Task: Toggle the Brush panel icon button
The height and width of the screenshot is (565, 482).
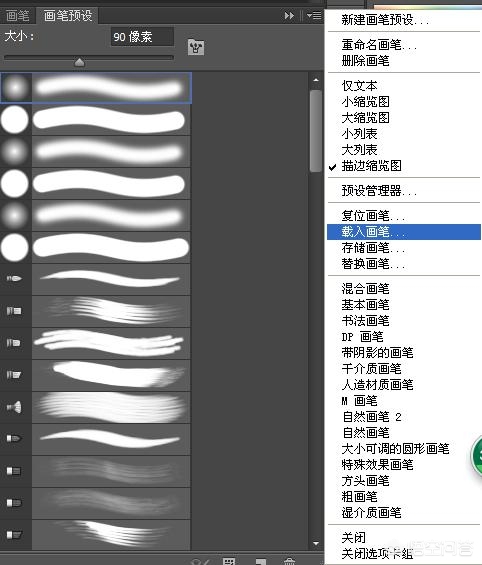Action: tap(196, 47)
